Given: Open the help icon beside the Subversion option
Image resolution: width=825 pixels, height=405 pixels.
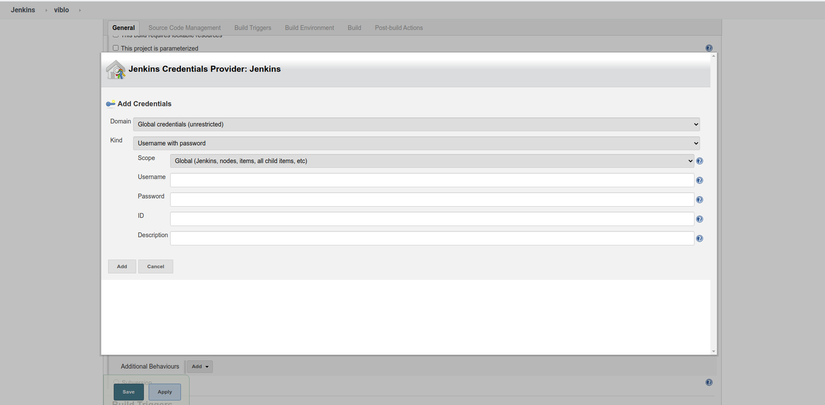Looking at the screenshot, I should coord(709,382).
